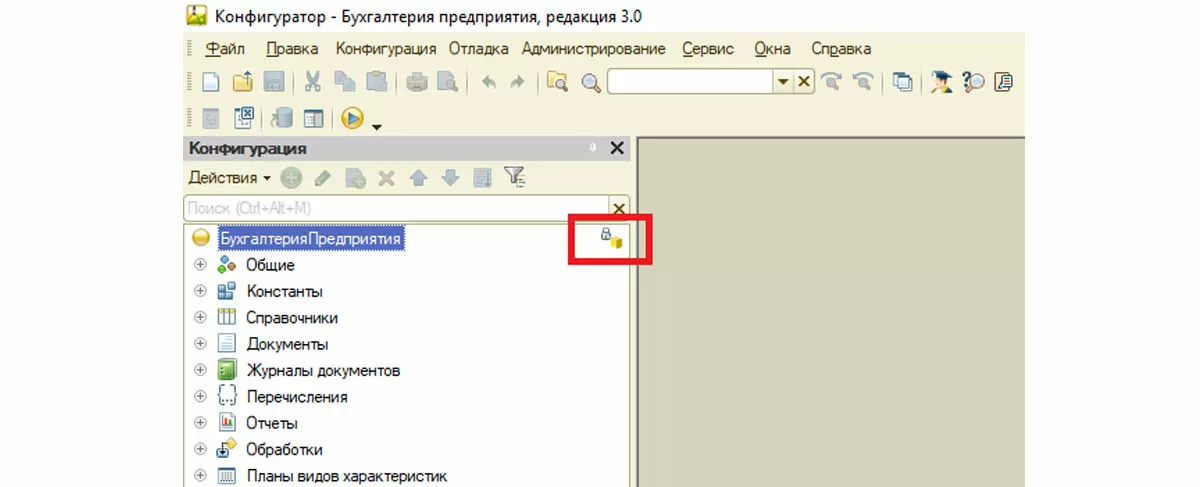Expand the Отчеты tree node

coord(200,423)
